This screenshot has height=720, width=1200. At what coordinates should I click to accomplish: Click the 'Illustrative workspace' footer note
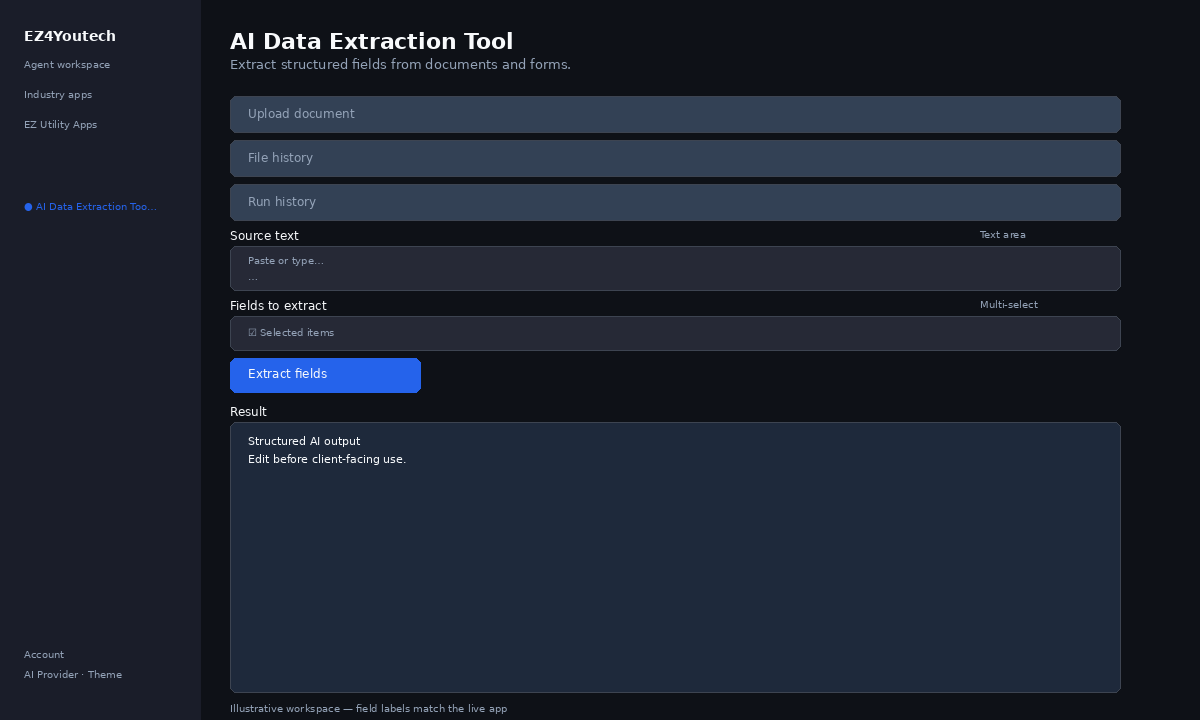coord(368,709)
